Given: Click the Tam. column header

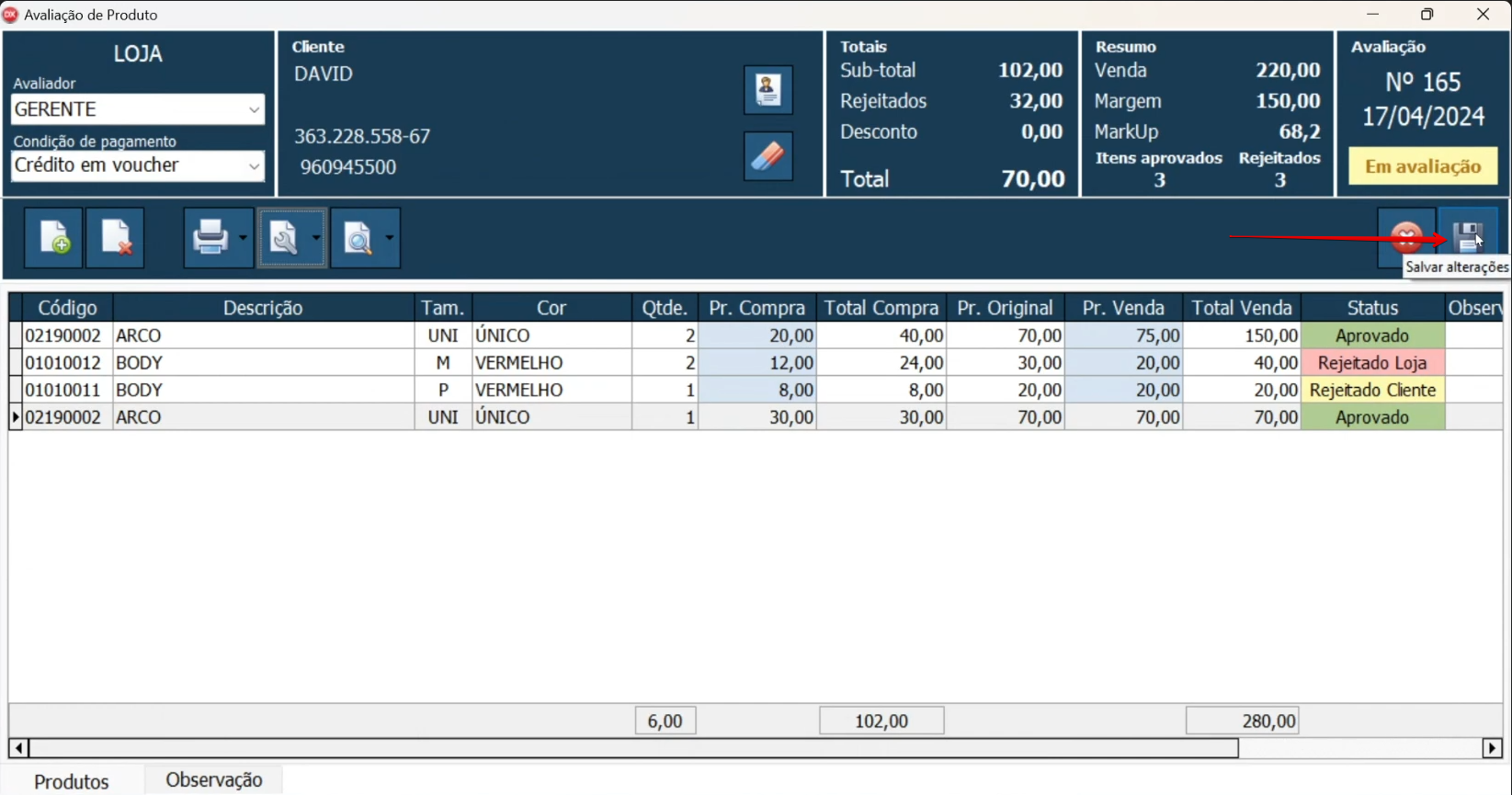Looking at the screenshot, I should (443, 308).
